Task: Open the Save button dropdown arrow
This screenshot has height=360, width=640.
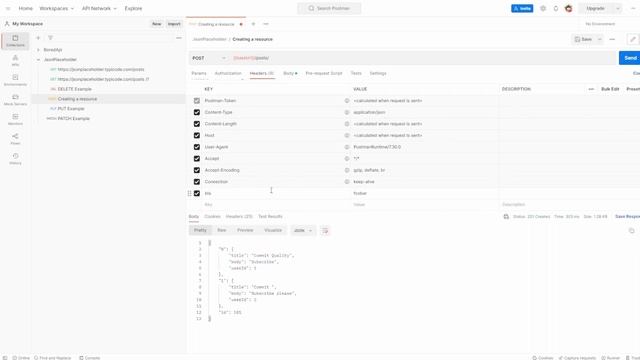Action: pyautogui.click(x=600, y=39)
